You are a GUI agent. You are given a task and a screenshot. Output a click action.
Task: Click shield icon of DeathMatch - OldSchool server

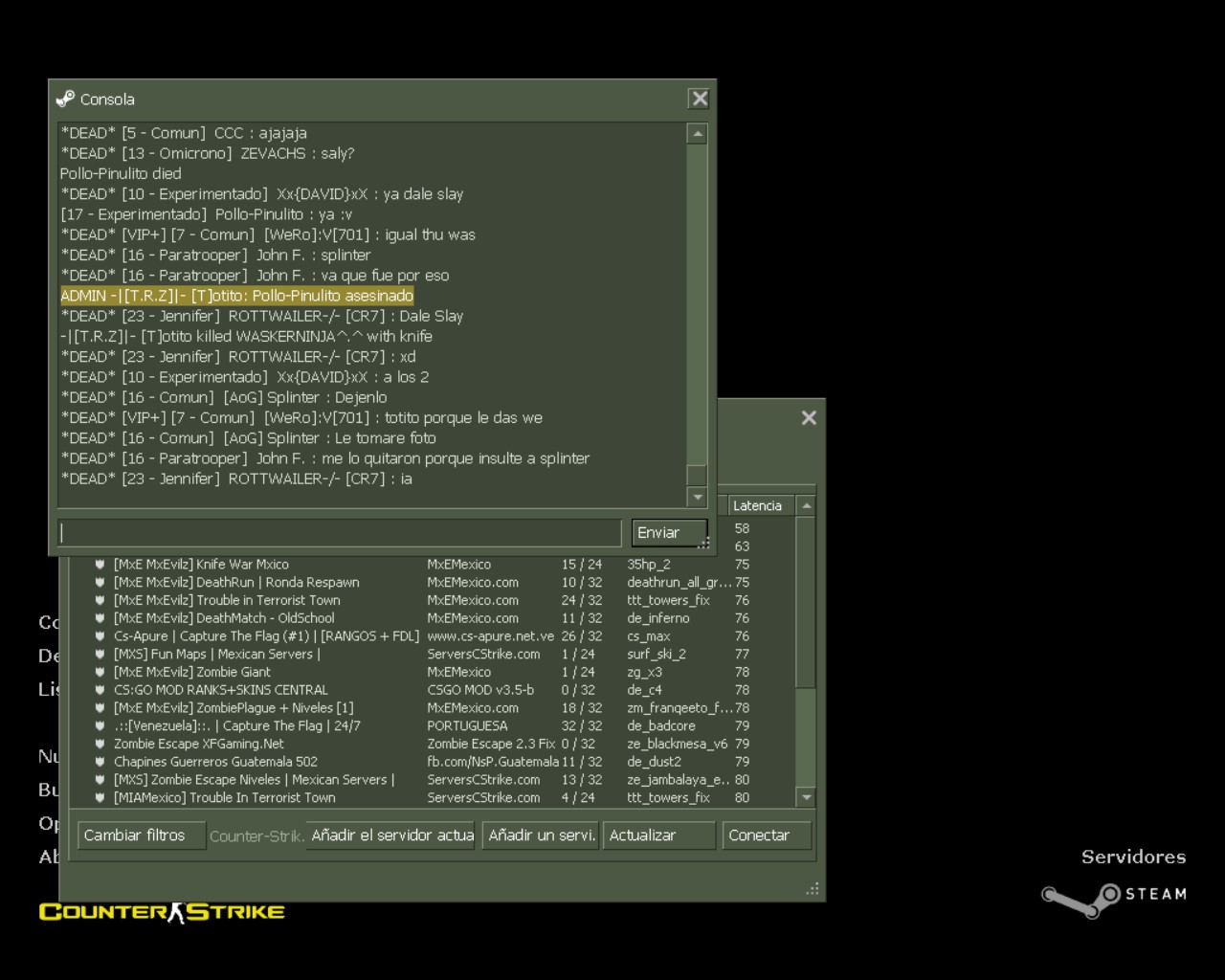tap(100, 618)
